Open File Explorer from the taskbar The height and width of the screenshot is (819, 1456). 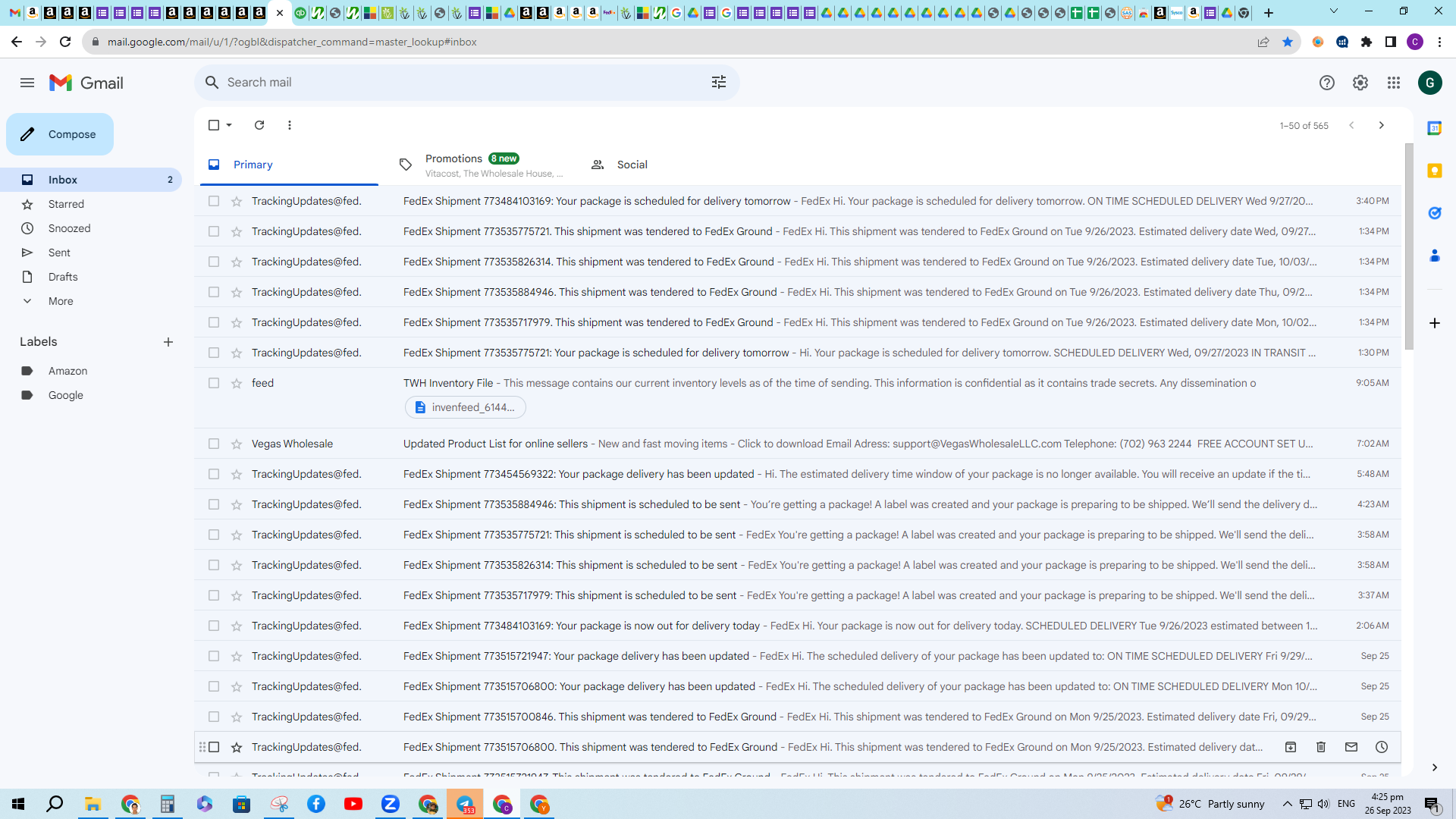click(x=93, y=804)
